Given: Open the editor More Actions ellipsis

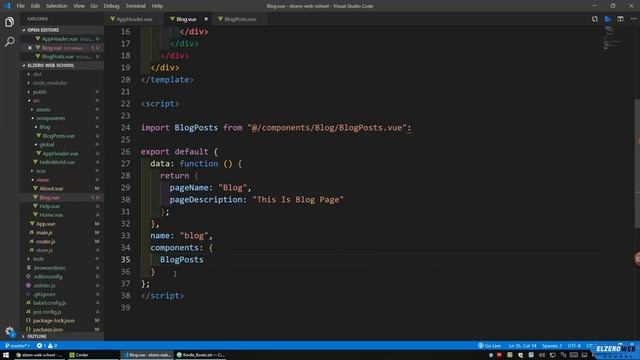Looking at the screenshot, I should click(x=633, y=19).
